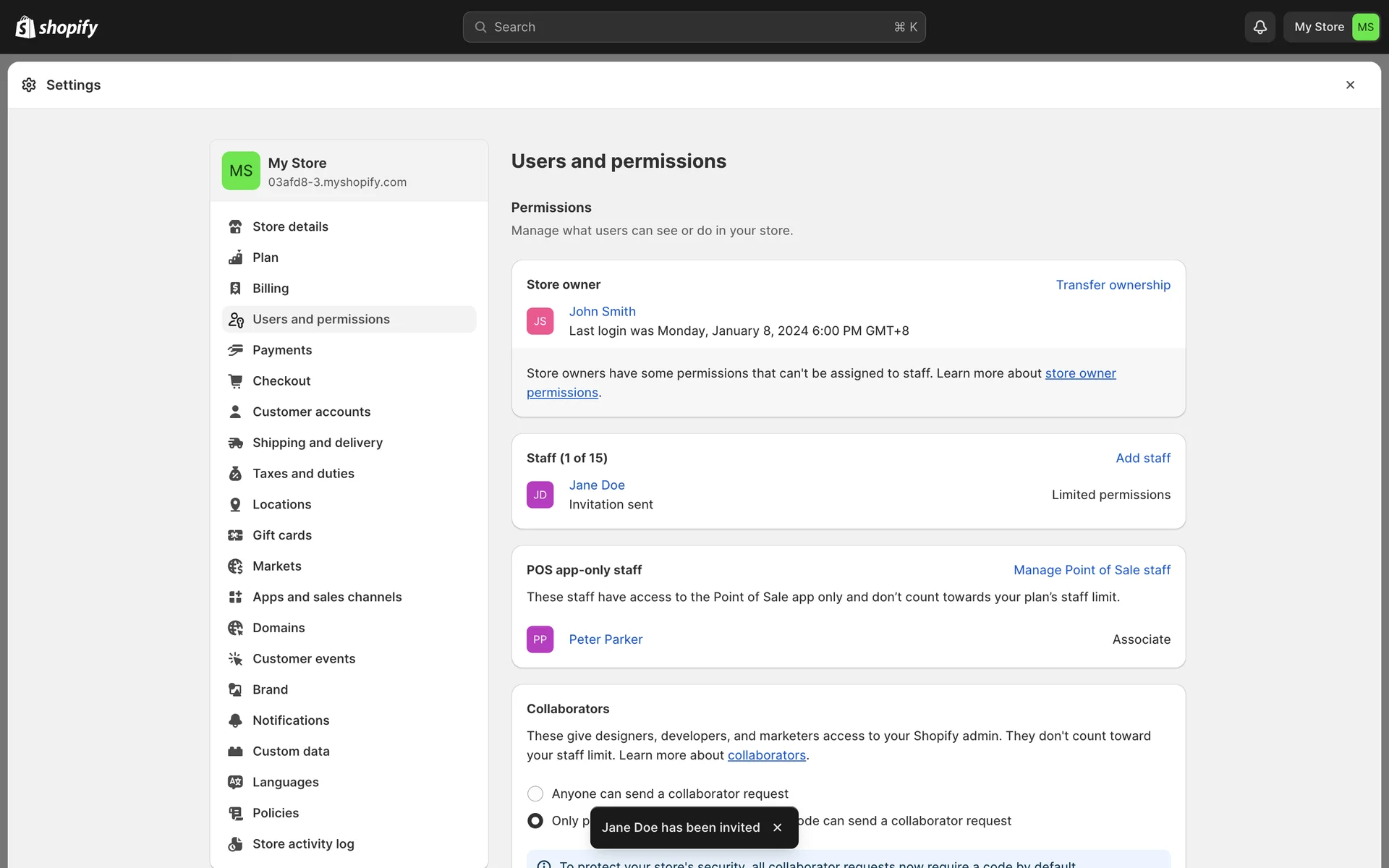Click the Store details shop icon

[x=235, y=226]
